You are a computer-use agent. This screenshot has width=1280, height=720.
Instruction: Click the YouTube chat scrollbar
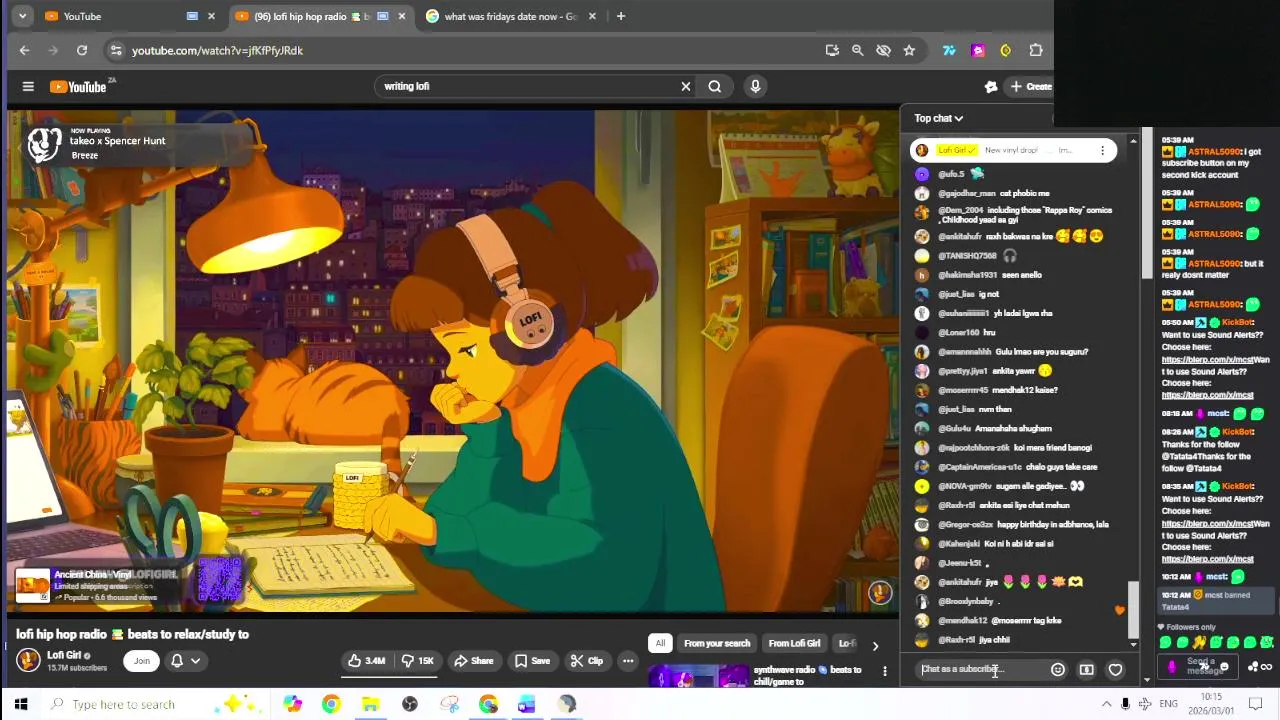(x=1133, y=610)
